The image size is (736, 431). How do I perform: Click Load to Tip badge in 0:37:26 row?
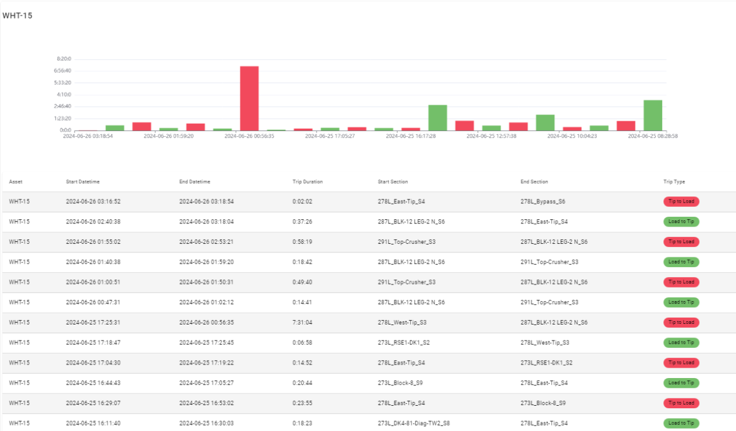[681, 222]
